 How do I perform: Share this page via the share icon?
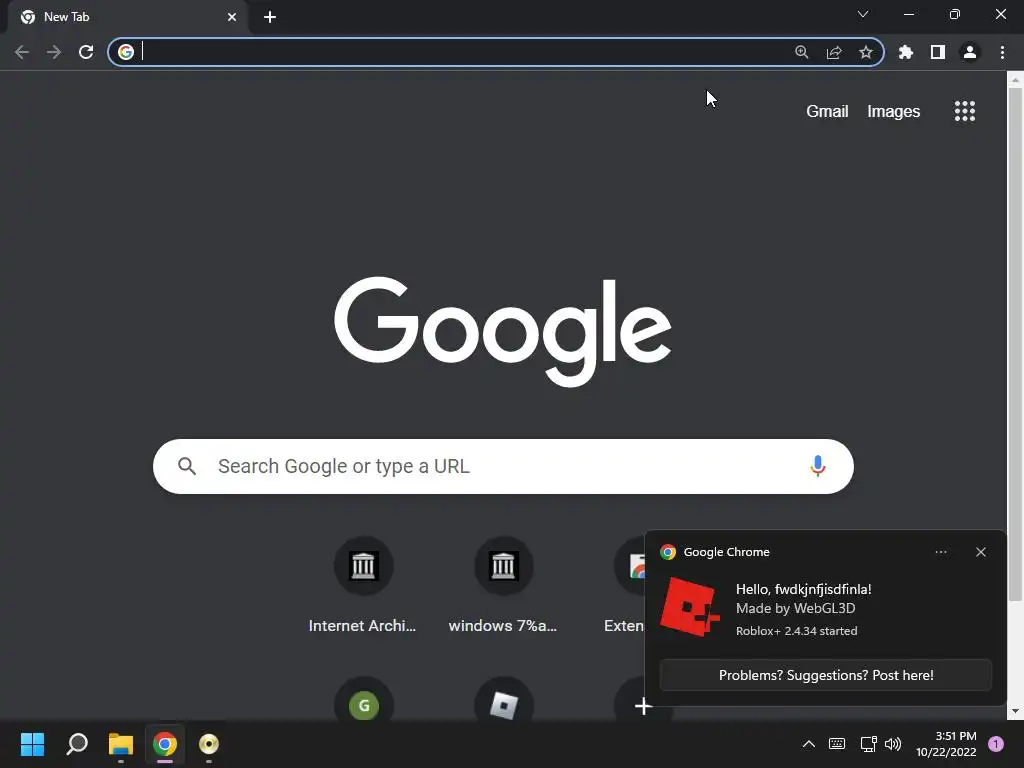click(x=834, y=52)
